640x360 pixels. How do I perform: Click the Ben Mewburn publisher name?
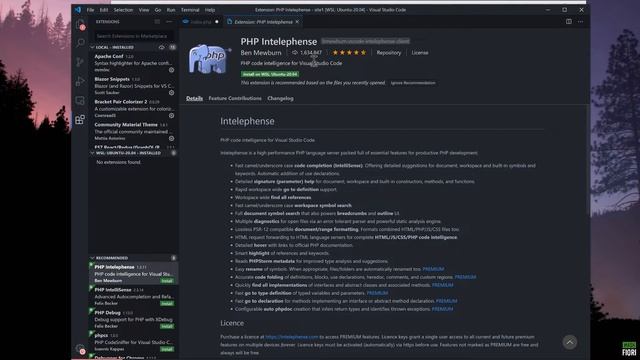click(x=261, y=53)
